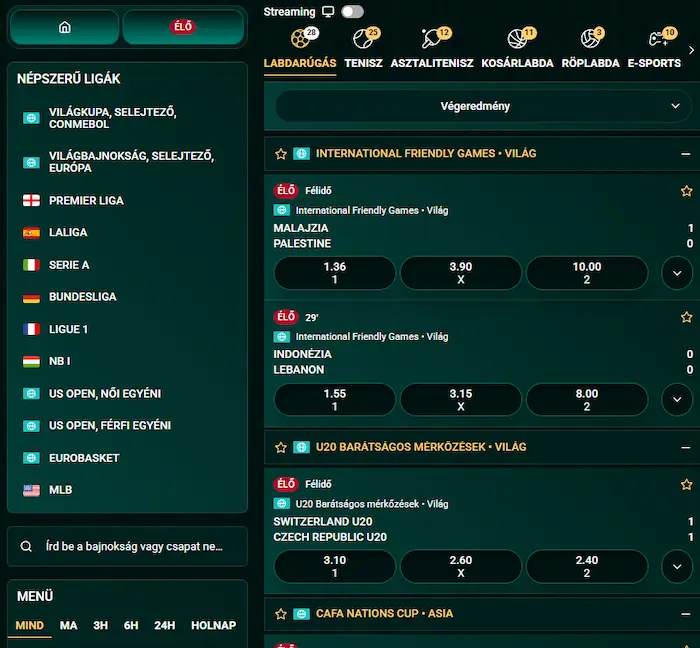Favorite the International Friendly Games league header

pos(281,154)
